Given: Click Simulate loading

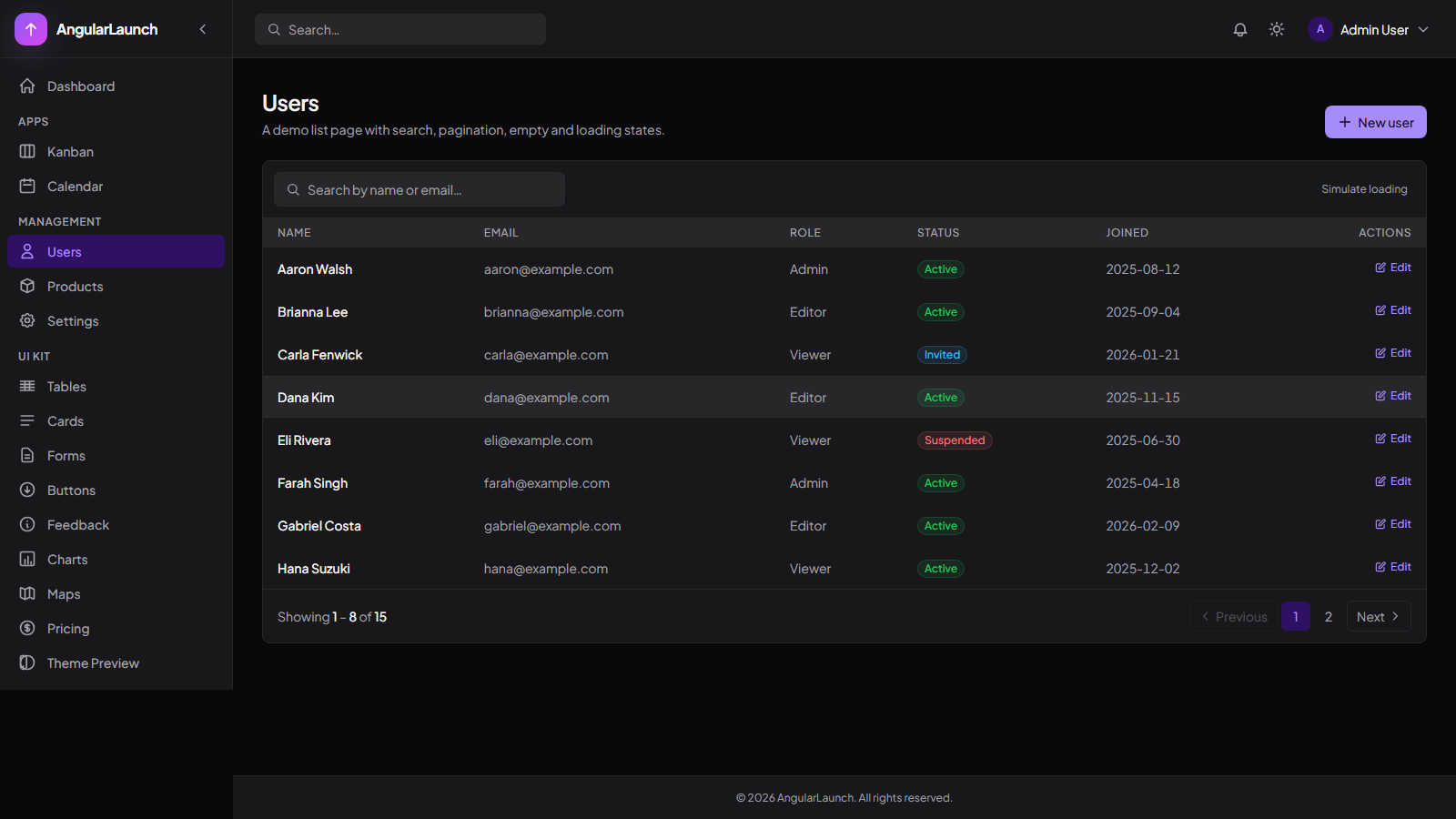Looking at the screenshot, I should [1364, 189].
